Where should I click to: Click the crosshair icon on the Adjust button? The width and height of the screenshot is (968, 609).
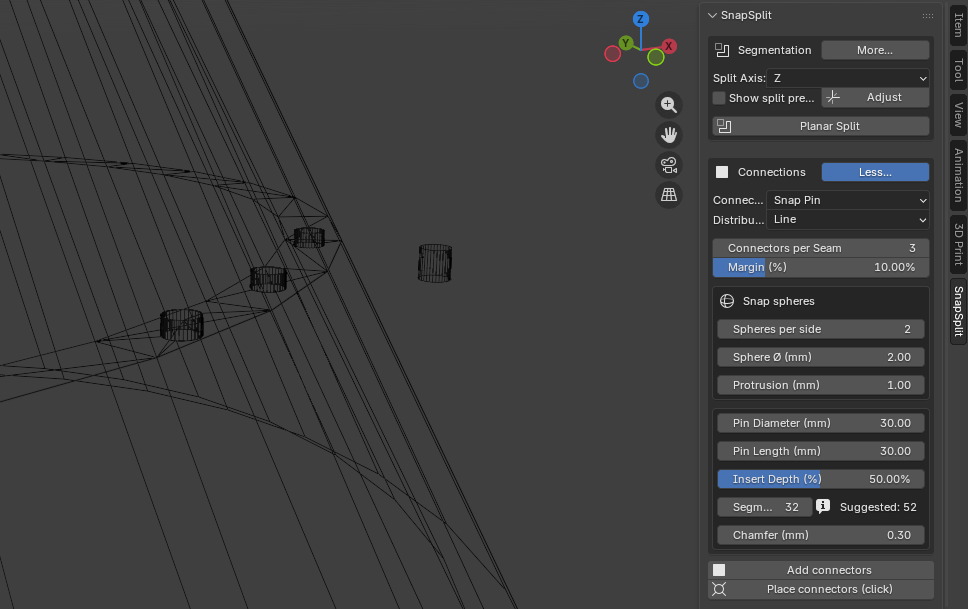832,97
